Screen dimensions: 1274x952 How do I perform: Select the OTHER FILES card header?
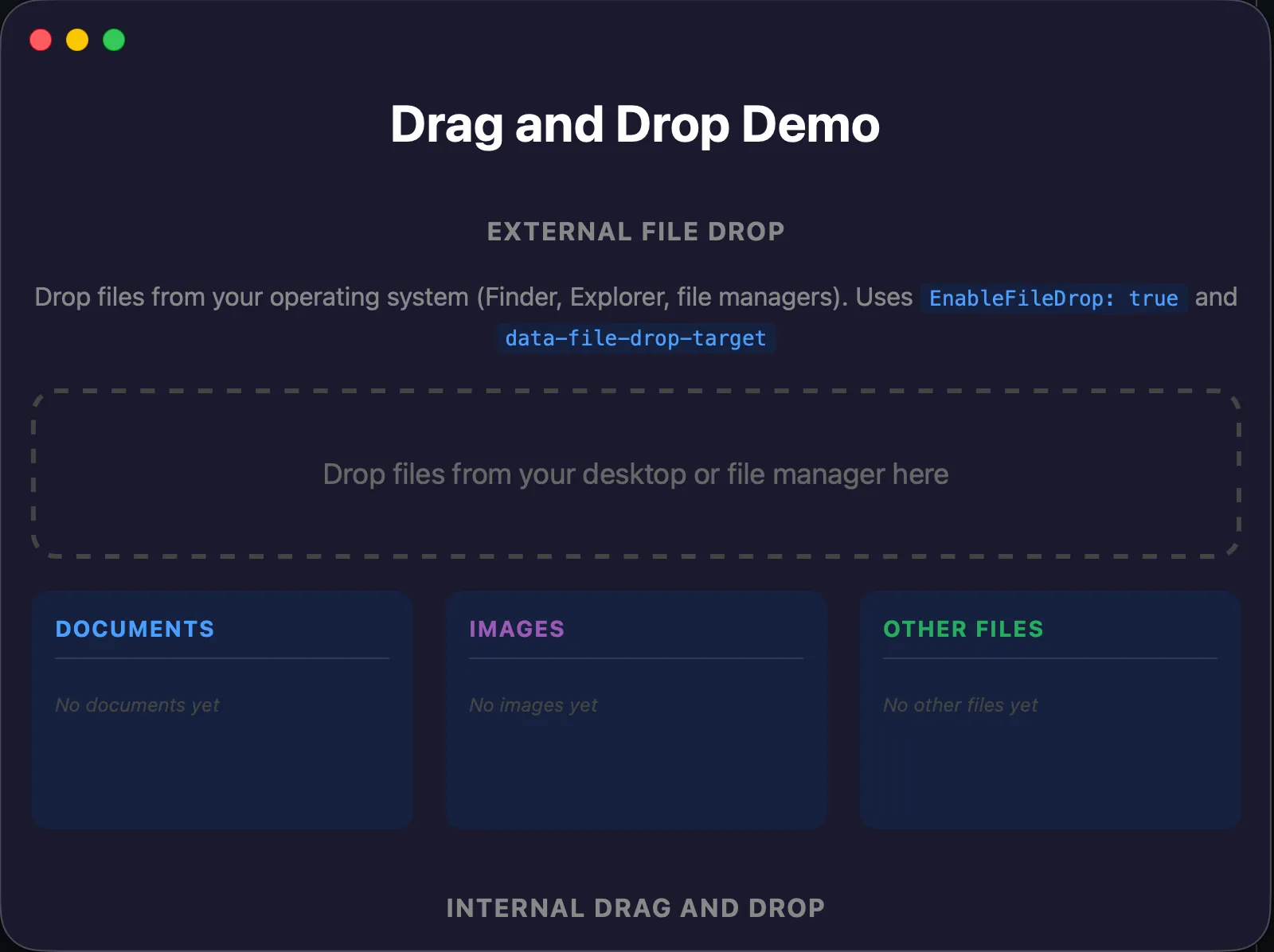coord(963,629)
